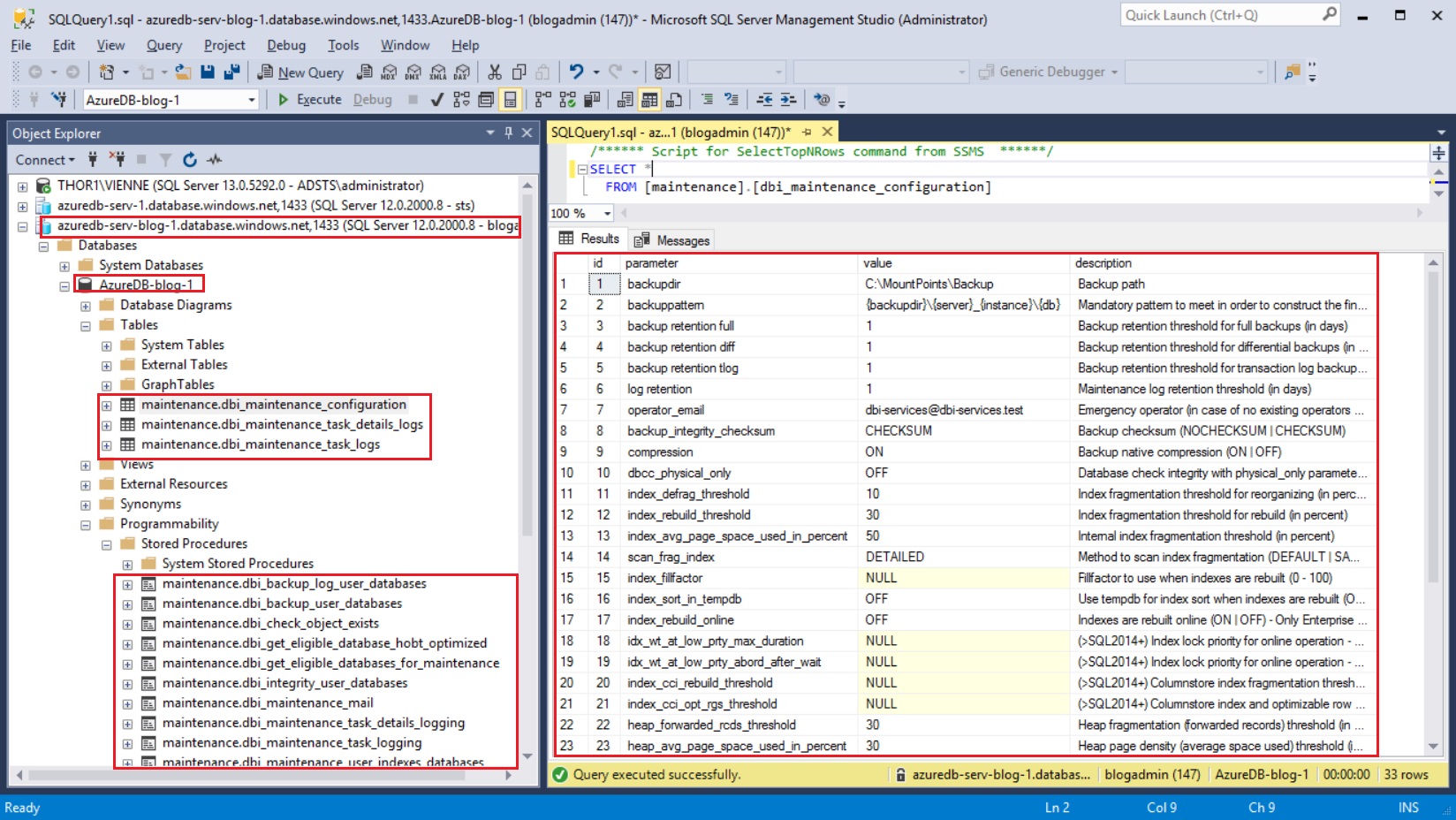Click the Change Connection icon

(x=59, y=100)
